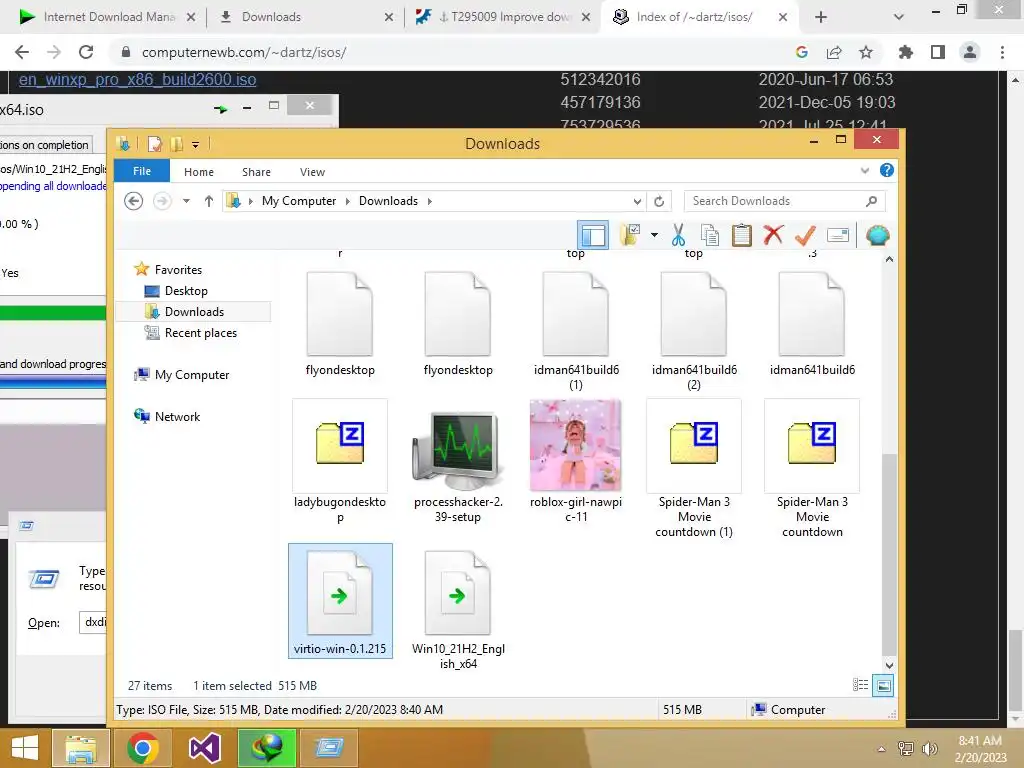Select the first flyondesktop file
This screenshot has width=1024, height=768.
tap(340, 325)
